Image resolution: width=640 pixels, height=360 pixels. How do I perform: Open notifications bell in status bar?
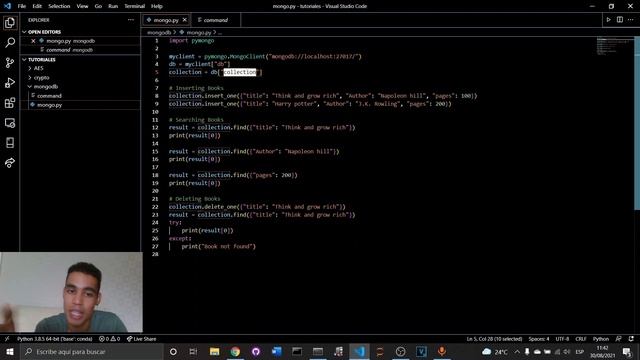[631, 339]
